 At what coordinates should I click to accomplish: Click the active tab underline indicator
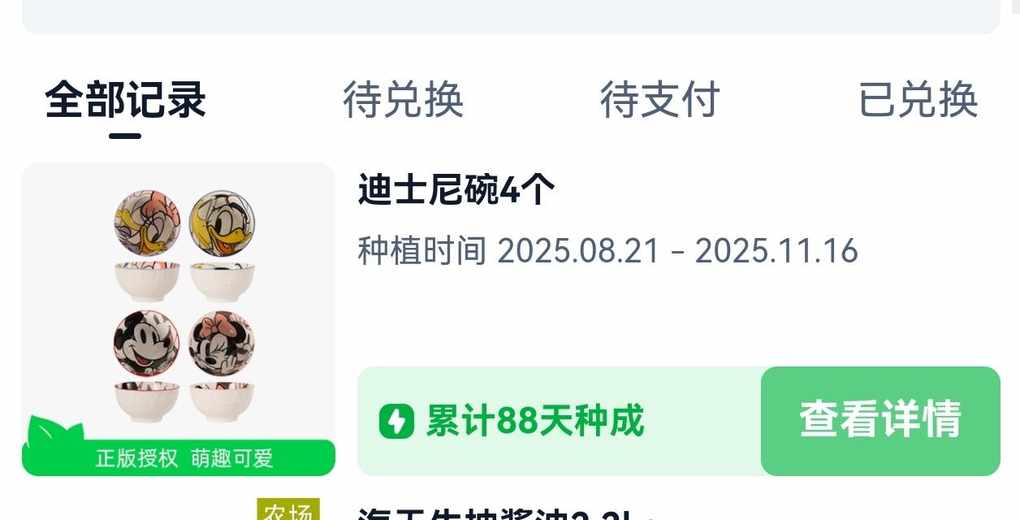tap(125, 136)
